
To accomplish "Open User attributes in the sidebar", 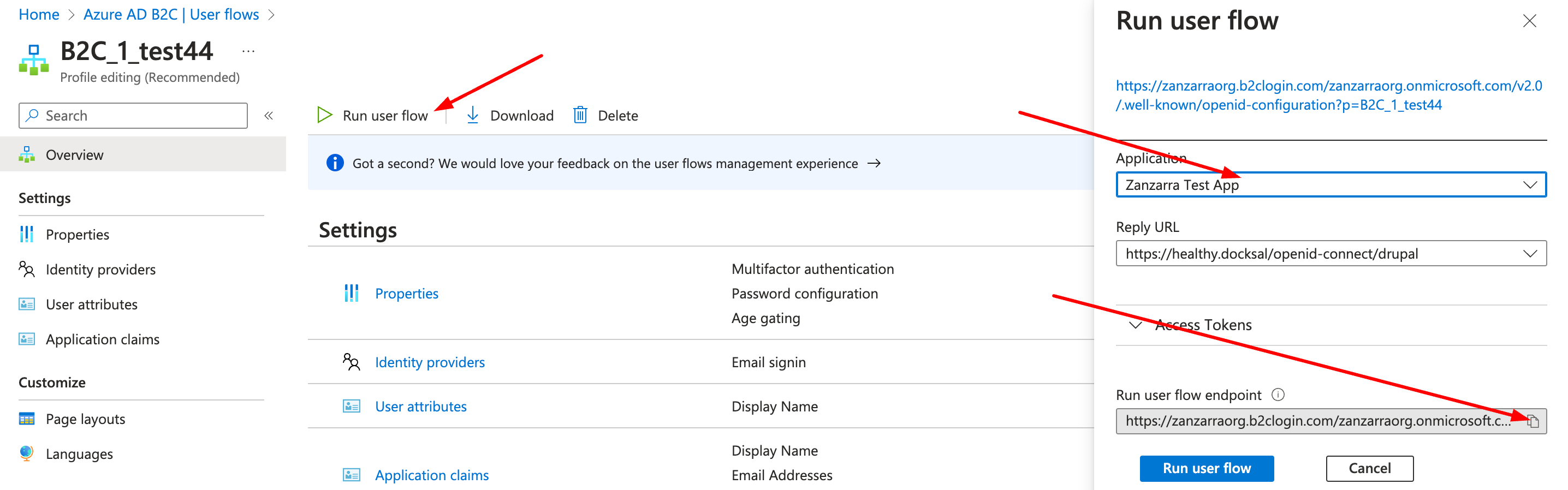I will [x=91, y=304].
